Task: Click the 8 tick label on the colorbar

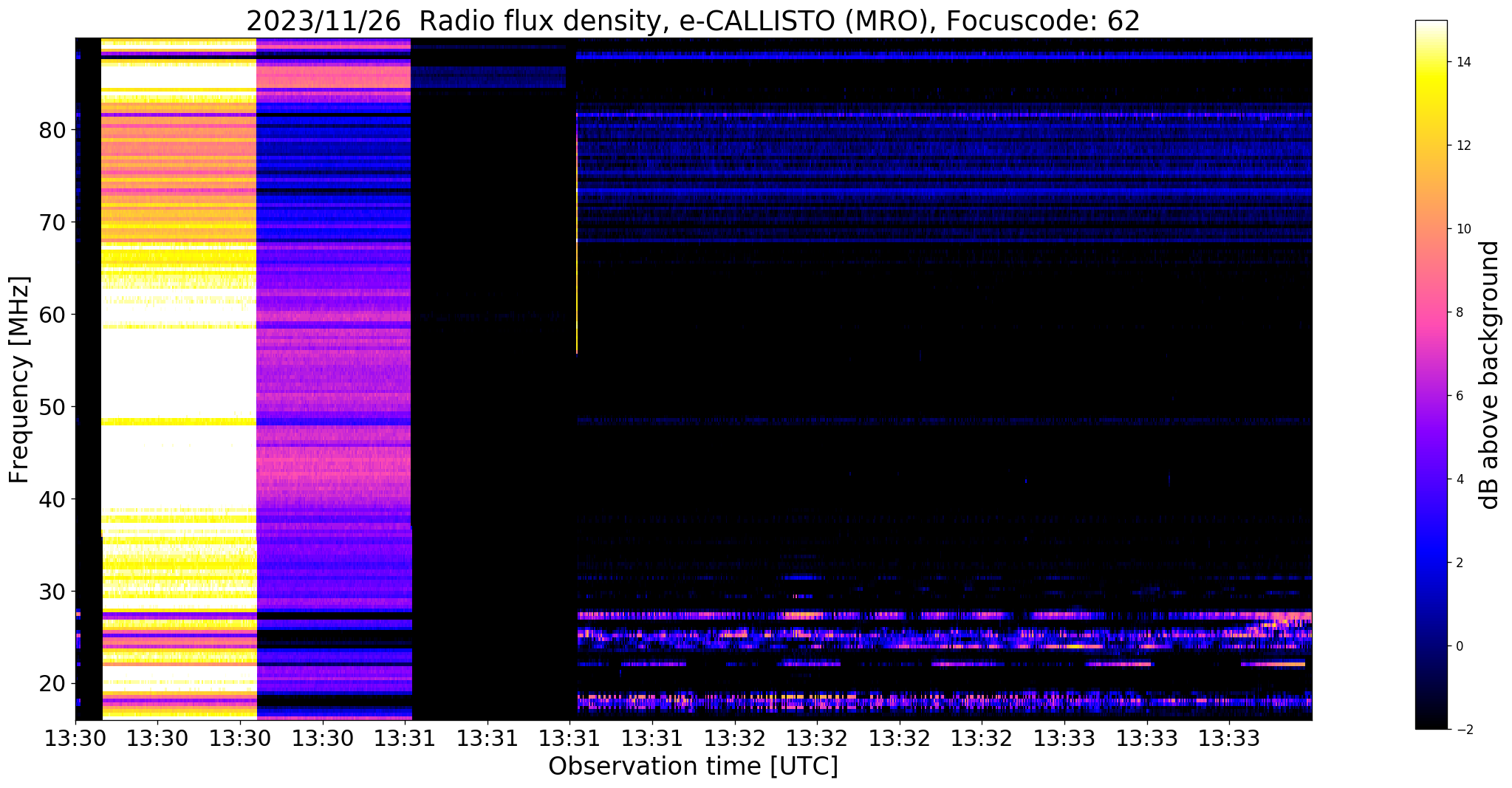Action: point(1459,313)
